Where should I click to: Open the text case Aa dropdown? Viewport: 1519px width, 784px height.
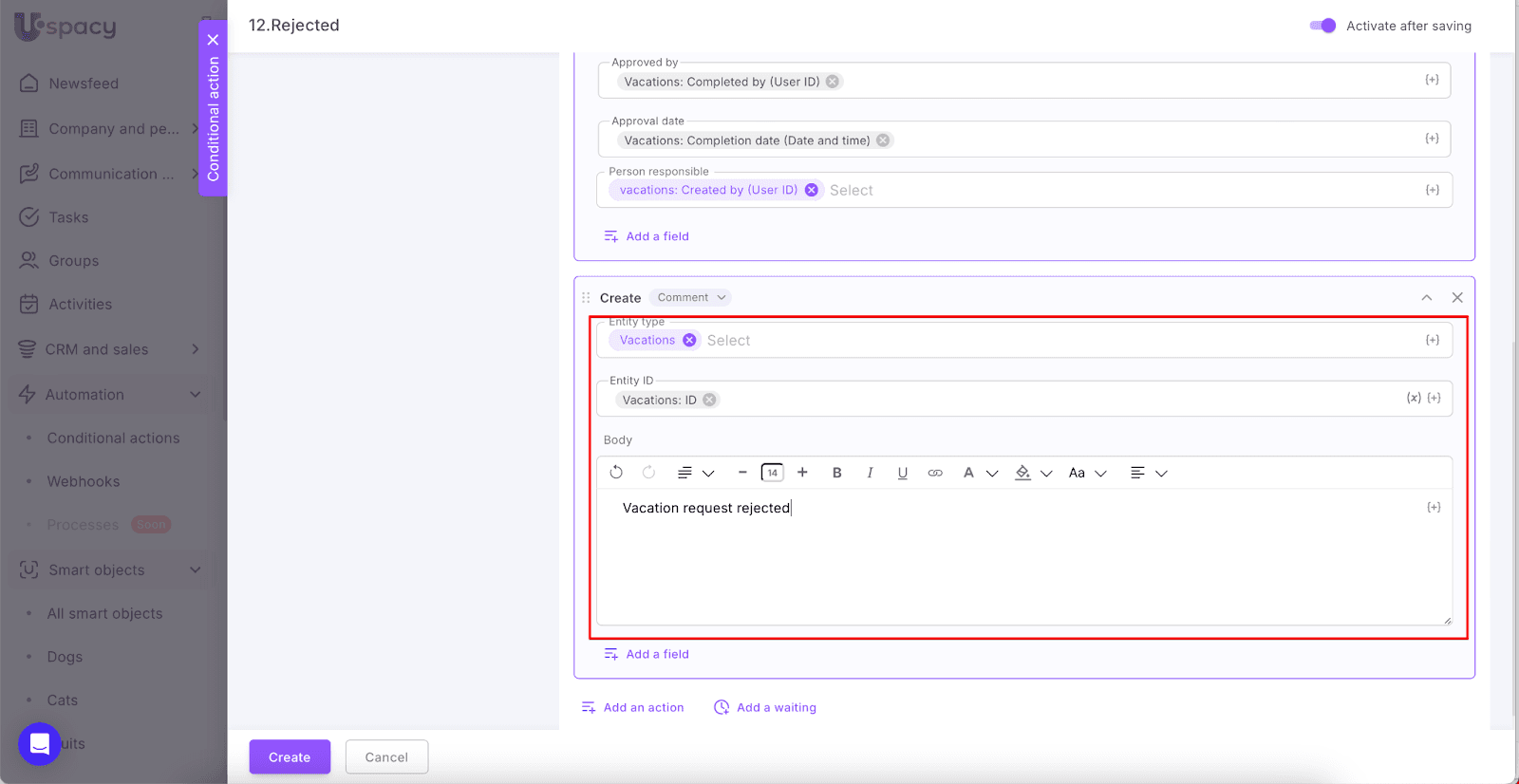click(x=1087, y=473)
